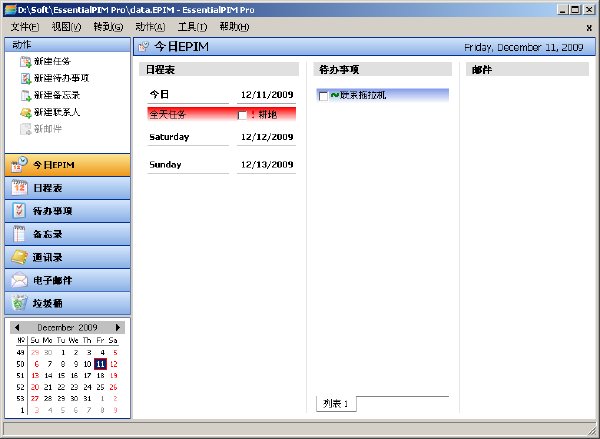Open the 转到(G) menu
Viewport: 600px width, 439px height.
(x=109, y=27)
